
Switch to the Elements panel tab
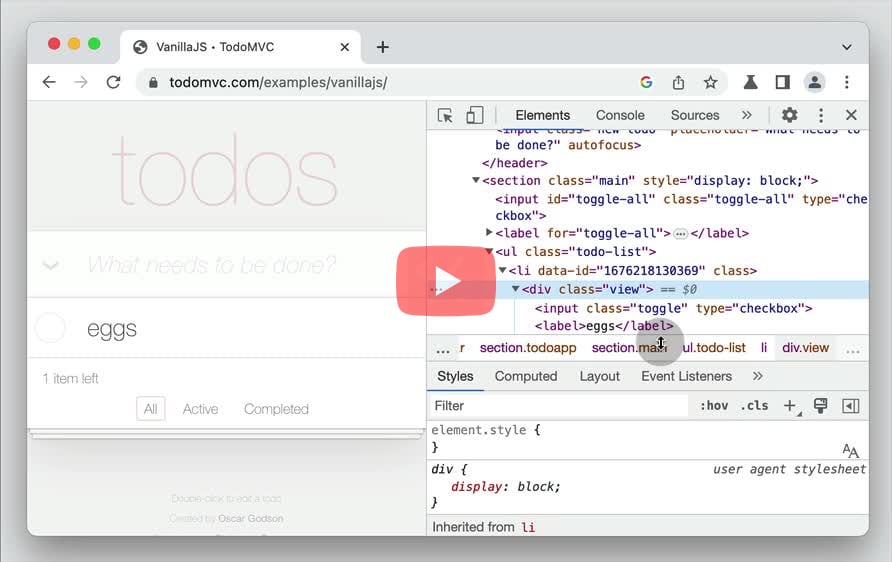tap(543, 115)
